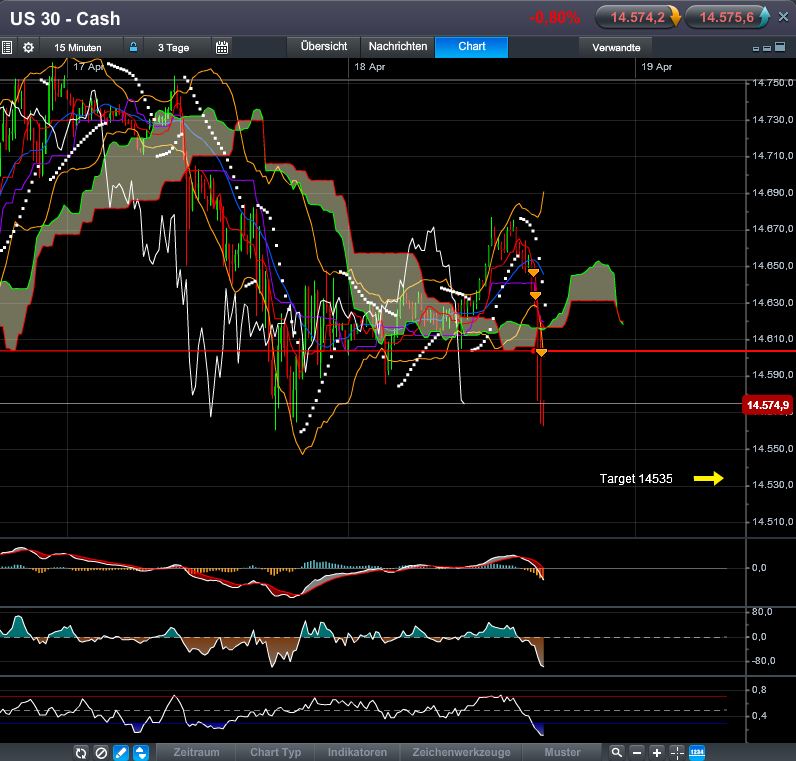
Task: Open the 3 Tage range dropdown
Action: tap(173, 48)
